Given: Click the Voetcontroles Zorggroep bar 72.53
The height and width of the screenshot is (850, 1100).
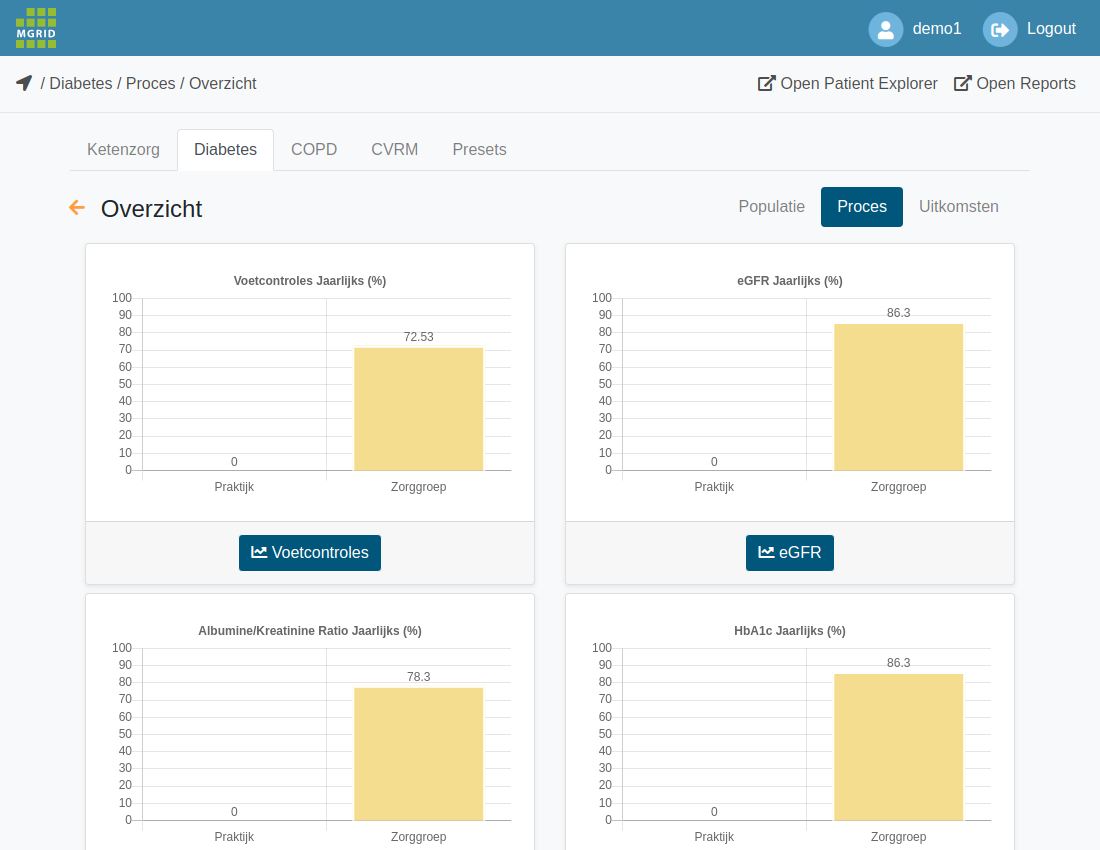Looking at the screenshot, I should pos(418,409).
